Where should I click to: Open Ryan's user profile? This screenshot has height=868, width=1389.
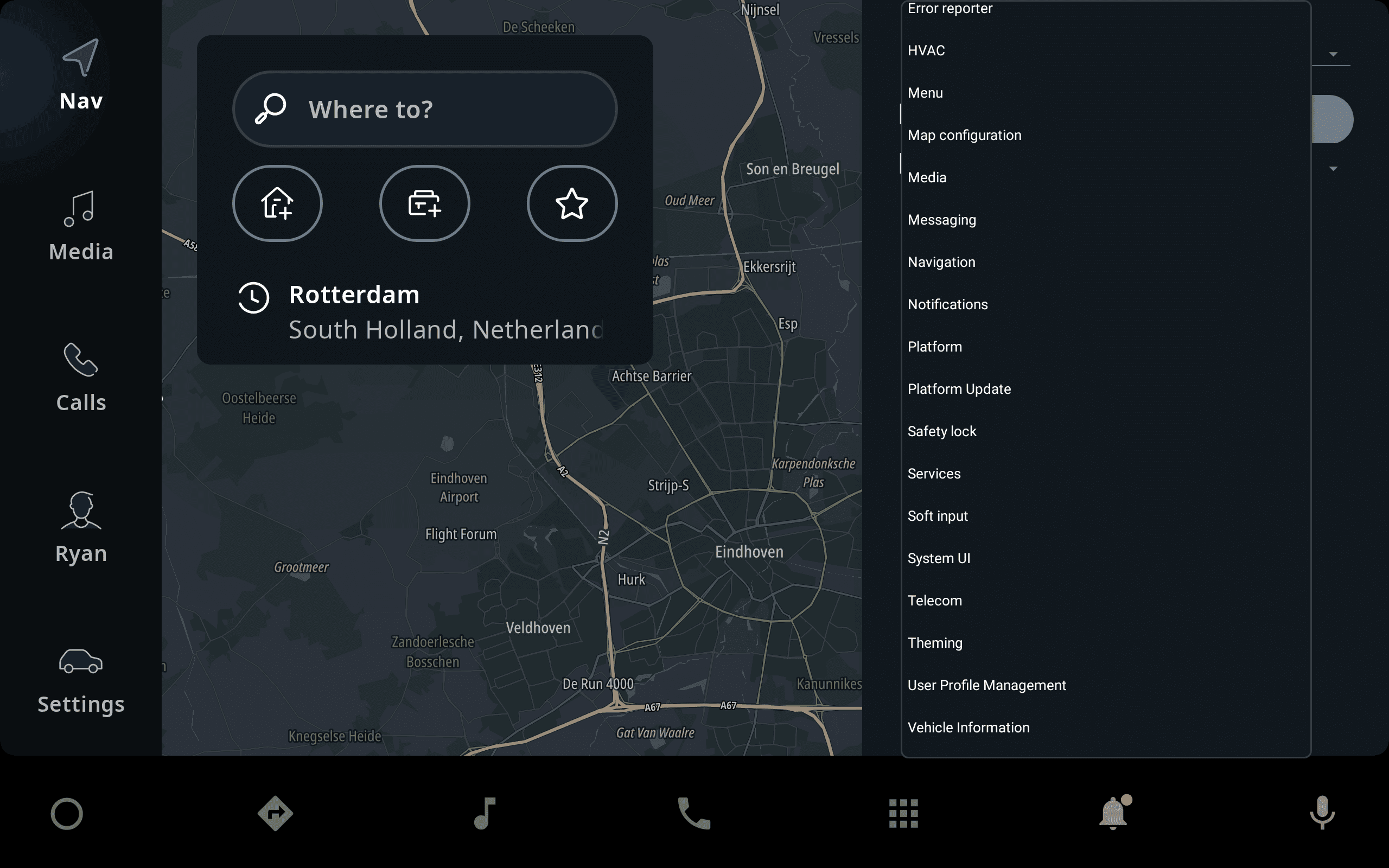tap(81, 528)
